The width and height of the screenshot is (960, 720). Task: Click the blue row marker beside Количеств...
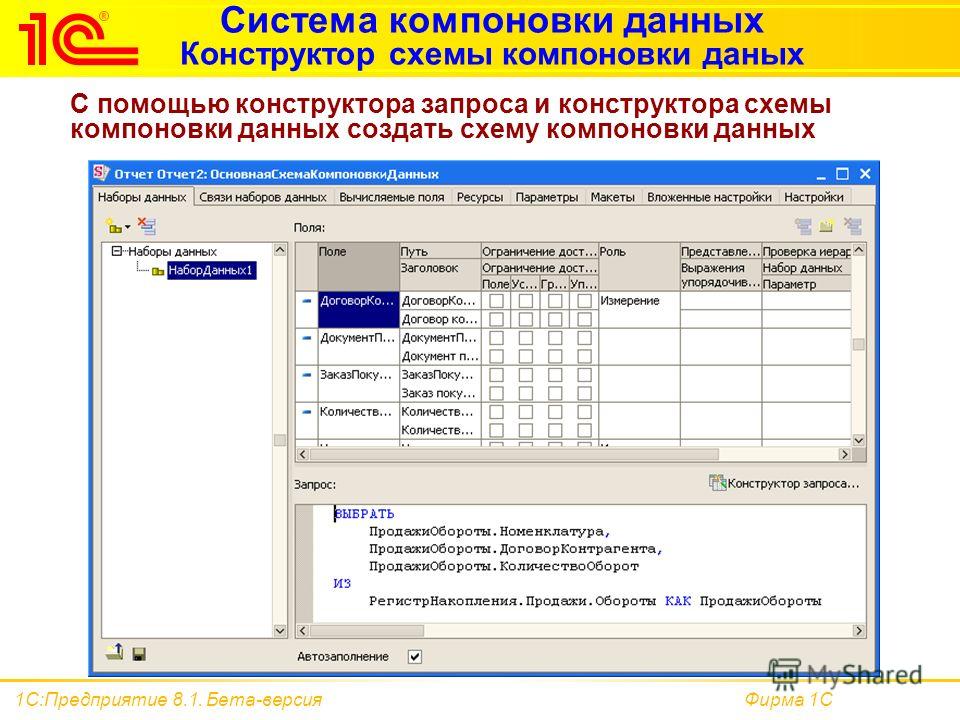click(307, 411)
